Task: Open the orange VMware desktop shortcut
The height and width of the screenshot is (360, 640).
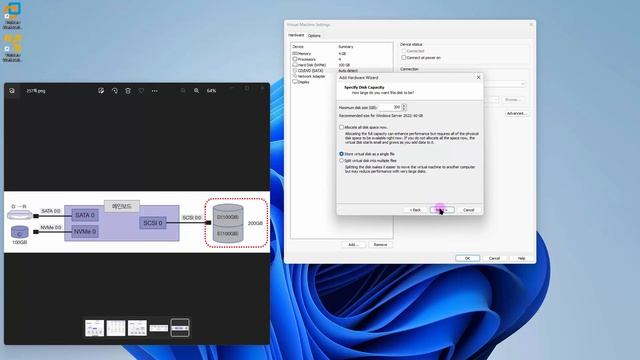Action: [12, 48]
